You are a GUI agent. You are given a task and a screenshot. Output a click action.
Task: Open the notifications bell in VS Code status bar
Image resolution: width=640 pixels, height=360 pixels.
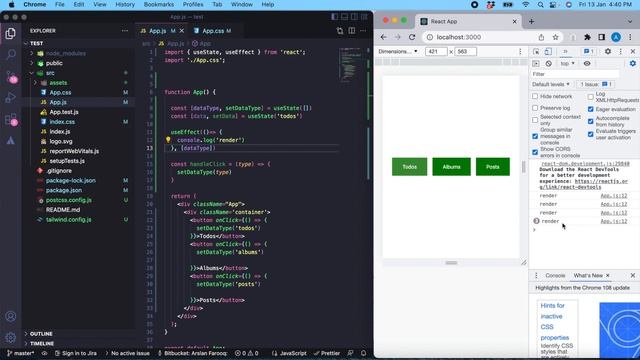pyautogui.click(x=363, y=353)
